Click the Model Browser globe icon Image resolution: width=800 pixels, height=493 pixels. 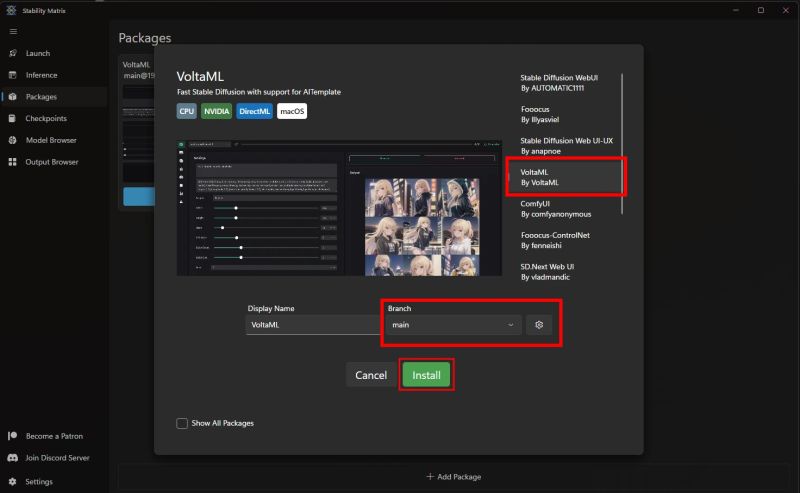[x=13, y=140]
